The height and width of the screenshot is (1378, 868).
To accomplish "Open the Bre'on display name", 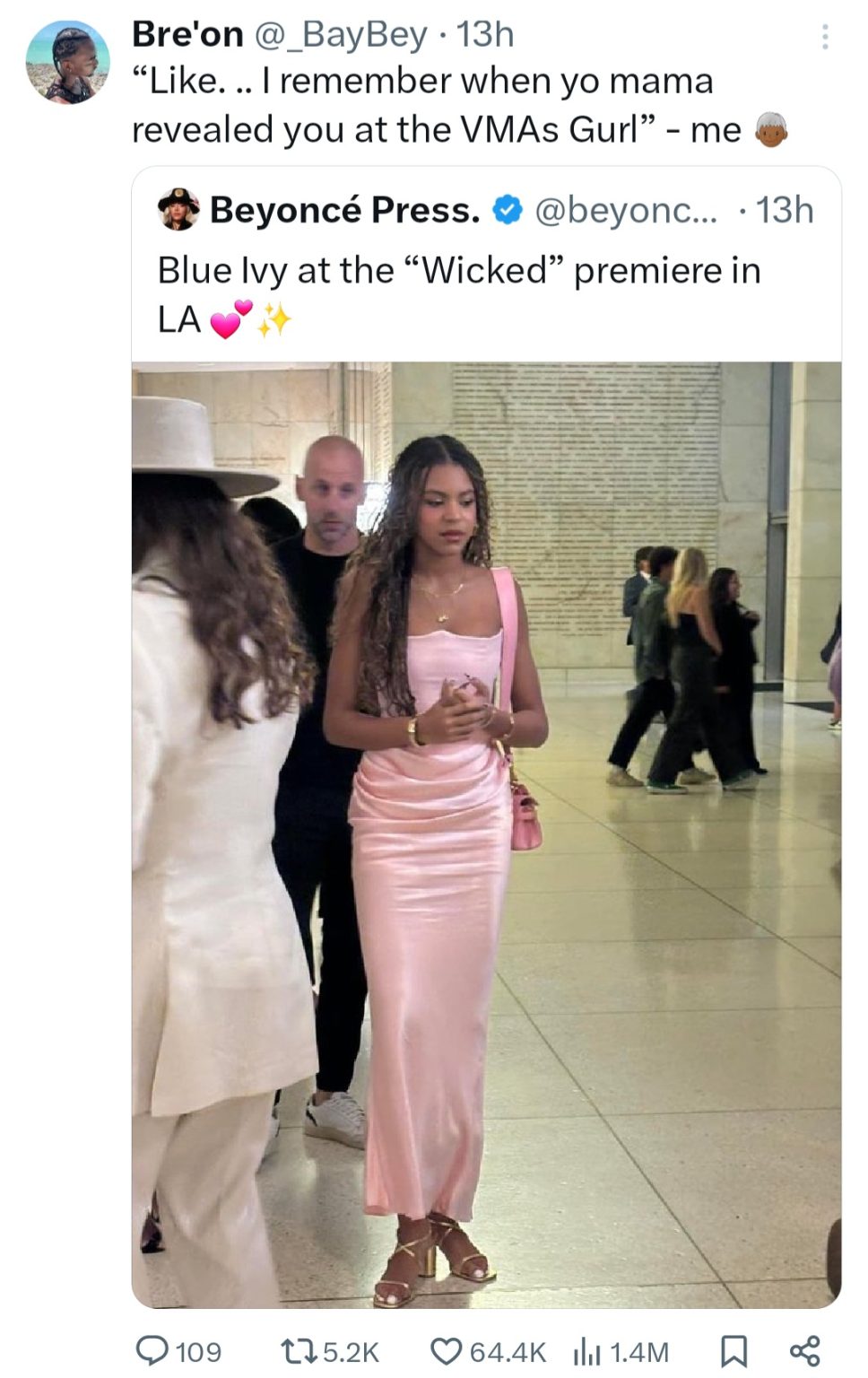I will point(187,34).
